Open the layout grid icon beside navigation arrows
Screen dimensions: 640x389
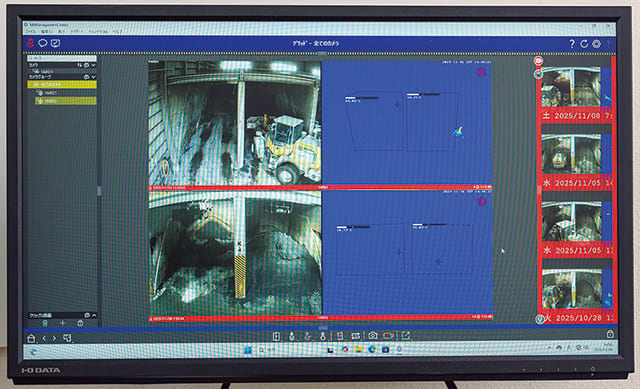tap(67, 338)
